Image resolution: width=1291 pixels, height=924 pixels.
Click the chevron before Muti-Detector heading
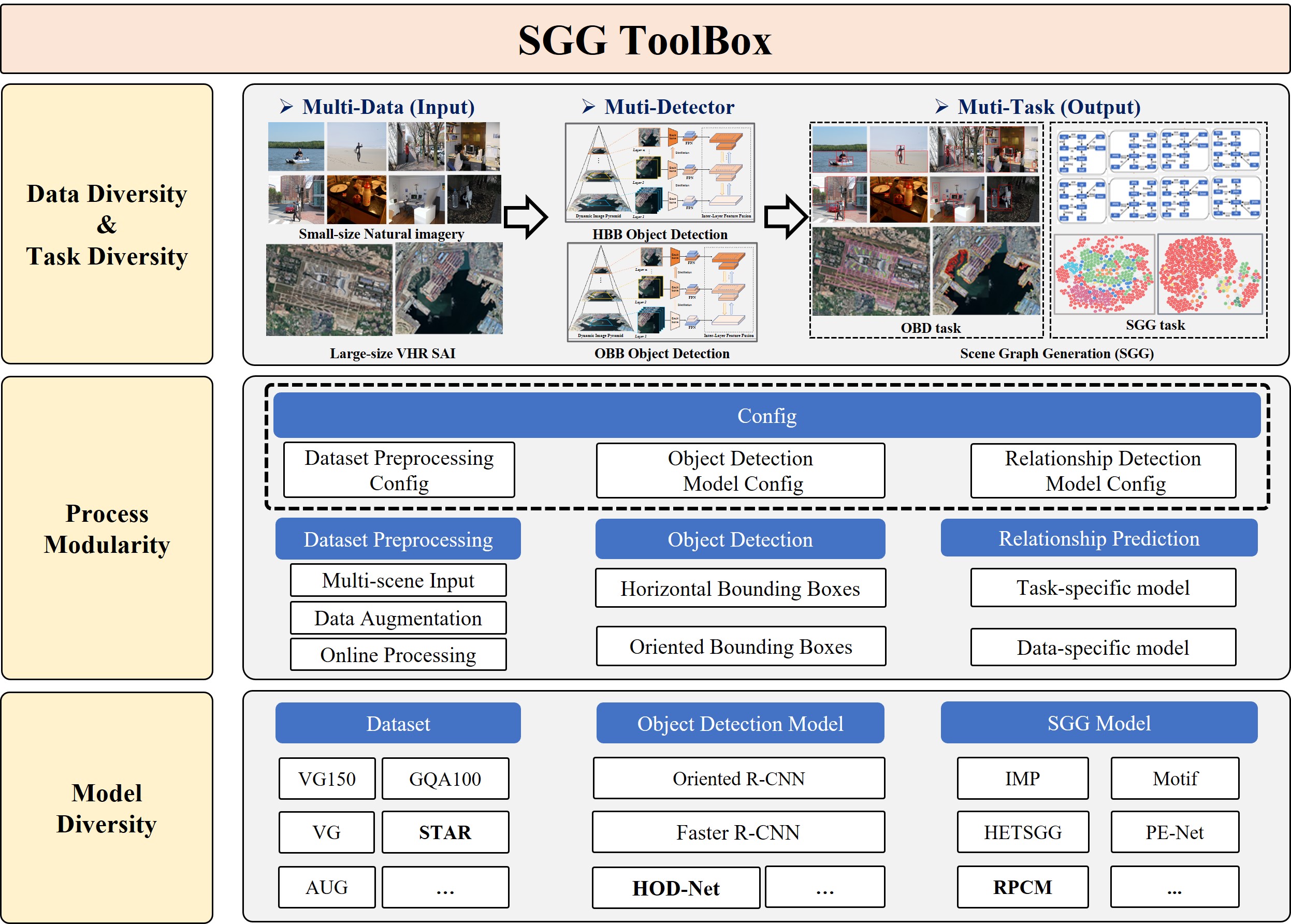click(589, 107)
